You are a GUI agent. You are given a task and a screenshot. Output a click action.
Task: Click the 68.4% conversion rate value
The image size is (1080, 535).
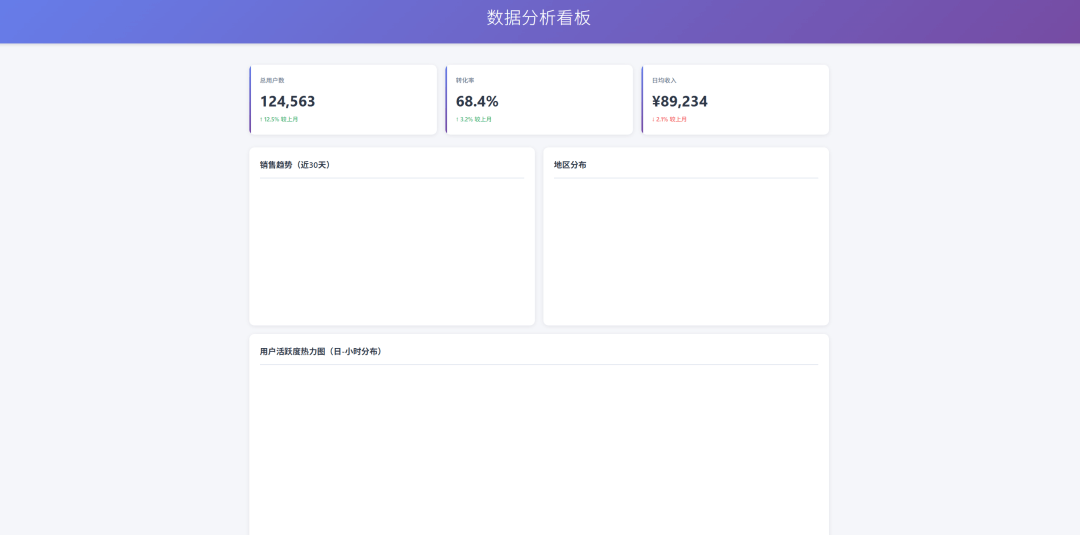pos(477,101)
